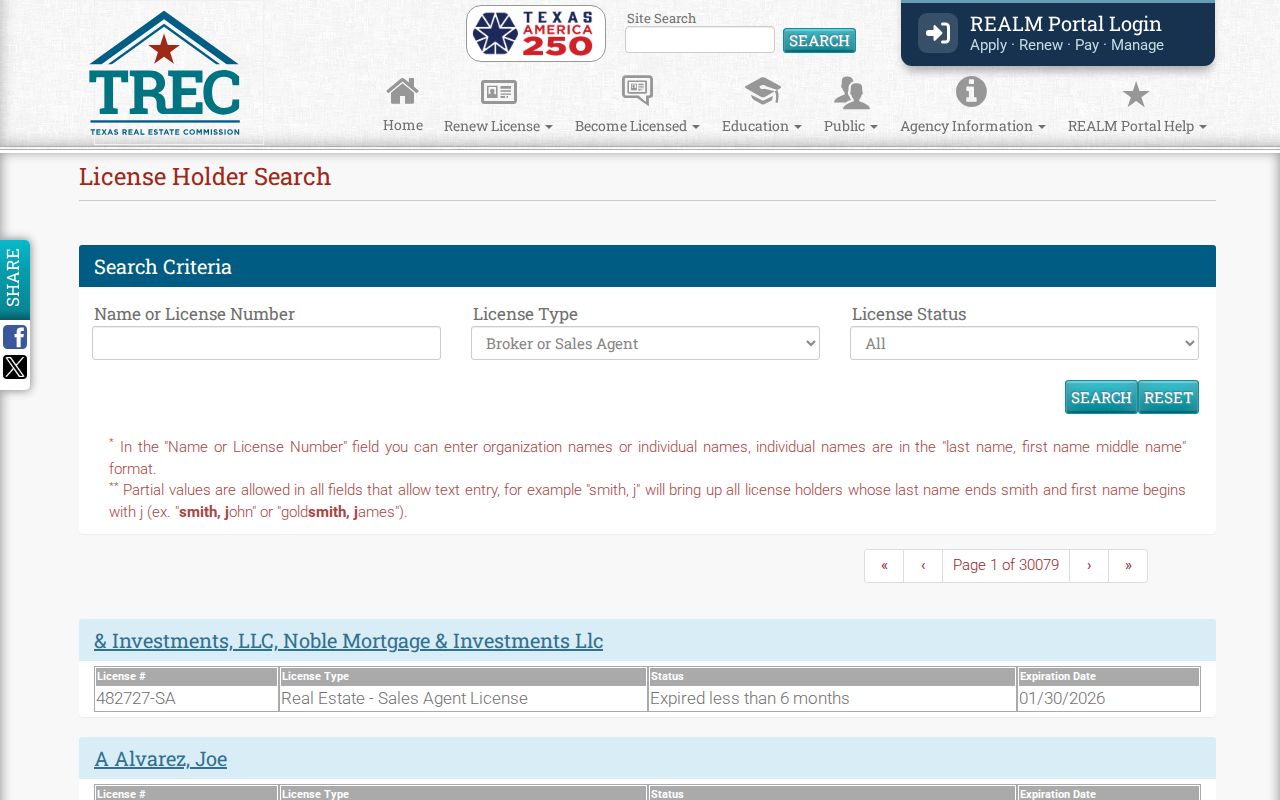Open the A Alvarez, Joe record
Image resolution: width=1280 pixels, height=800 pixels.
[160, 759]
